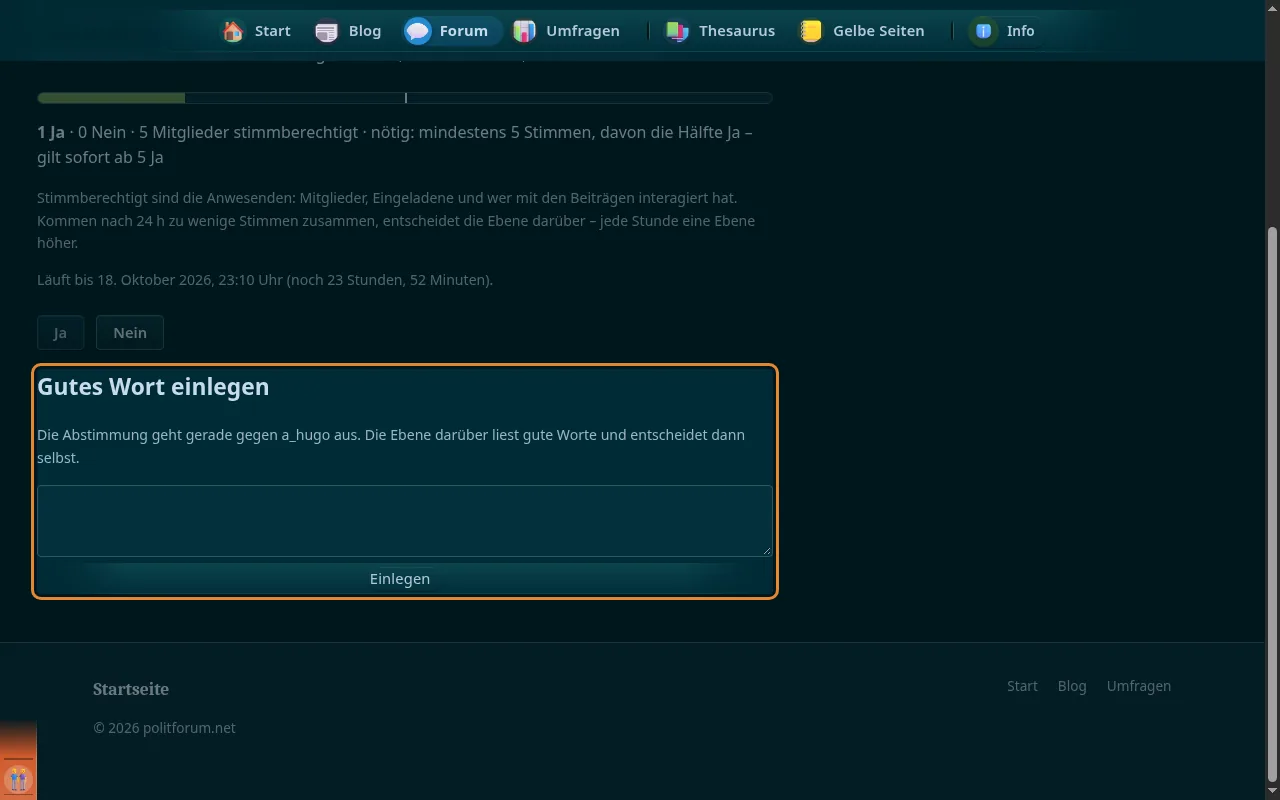Click the Startseite footer heading
This screenshot has width=1280, height=800.
[x=131, y=689]
